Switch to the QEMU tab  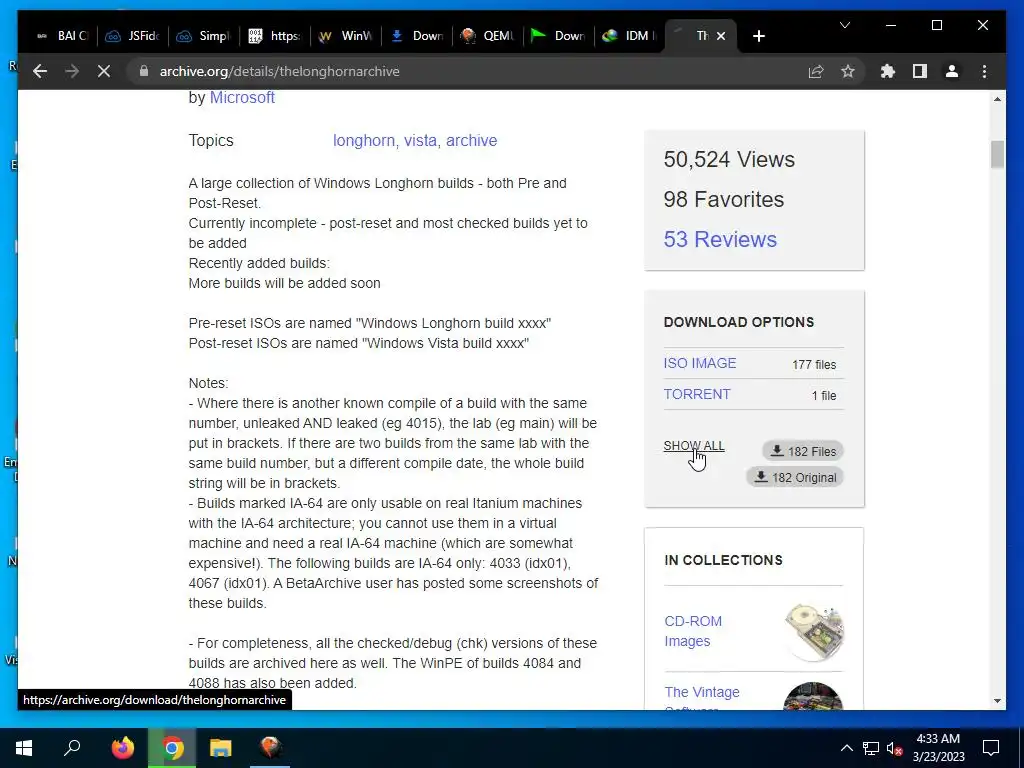coord(488,36)
